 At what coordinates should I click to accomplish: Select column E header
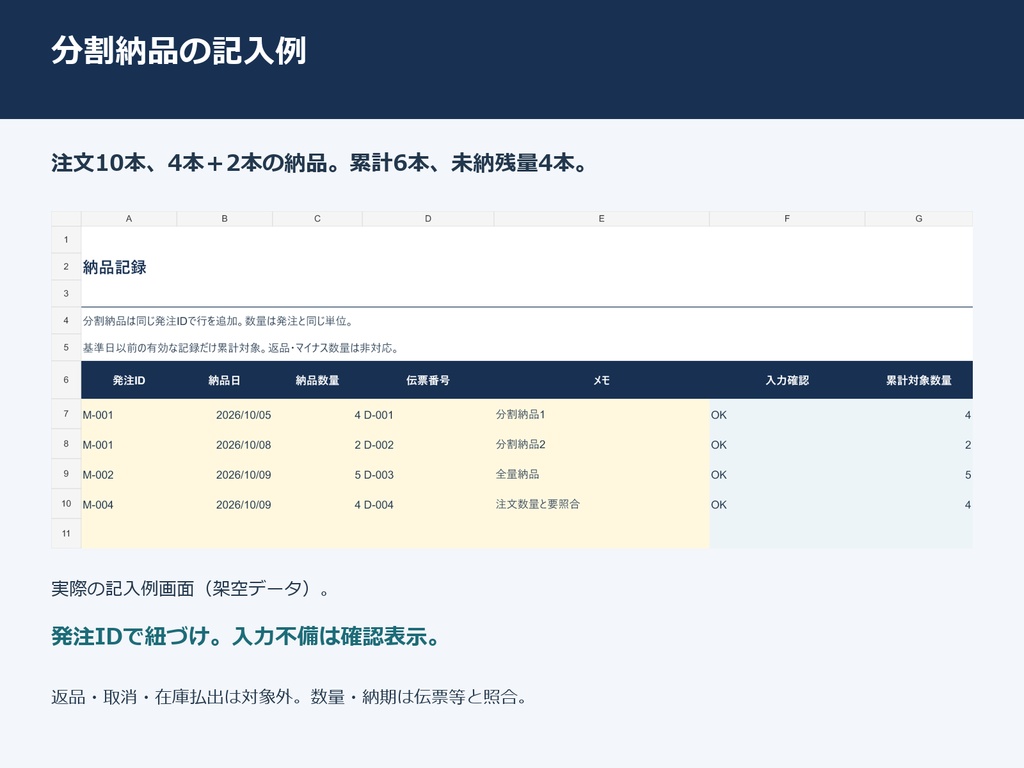(601, 219)
